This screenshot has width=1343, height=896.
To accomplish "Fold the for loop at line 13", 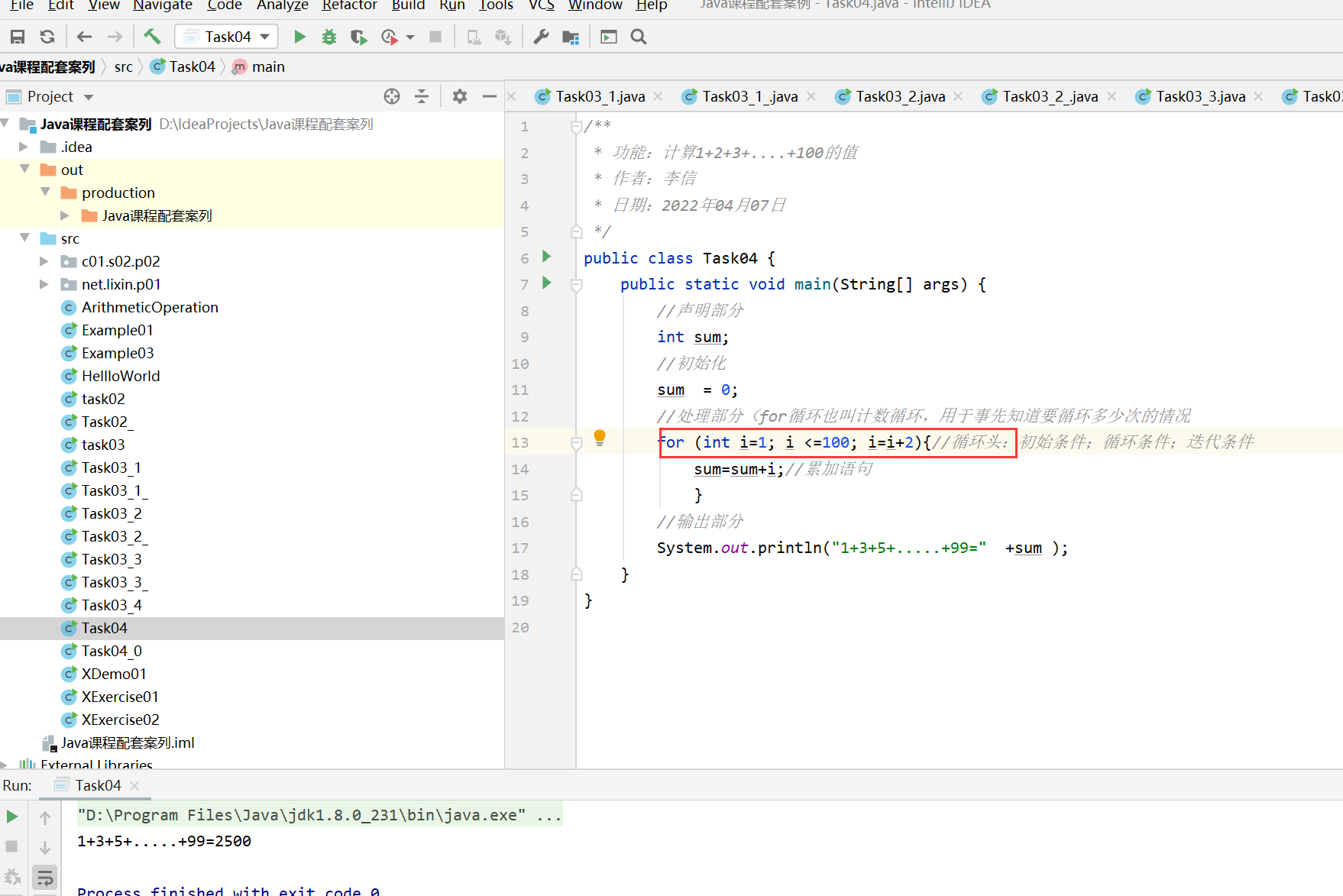I will click(577, 442).
